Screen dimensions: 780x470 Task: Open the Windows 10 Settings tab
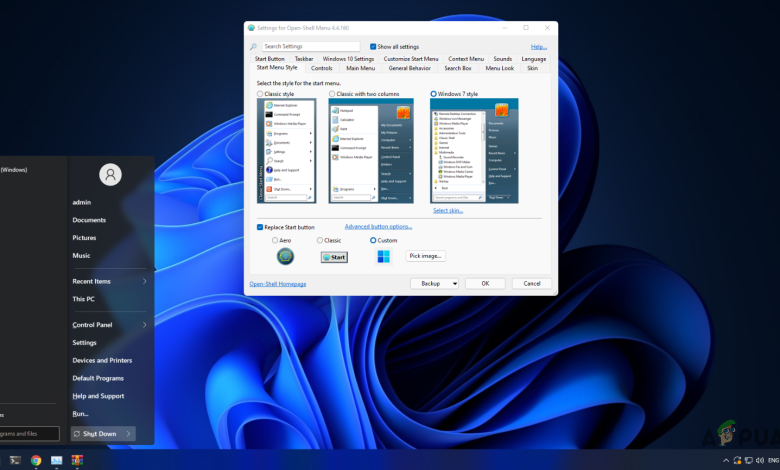click(348, 59)
